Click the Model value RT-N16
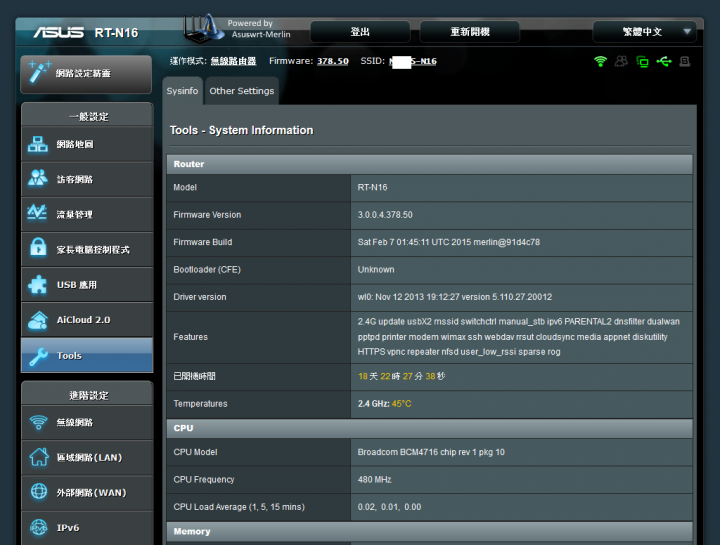720x545 pixels. click(x=372, y=187)
